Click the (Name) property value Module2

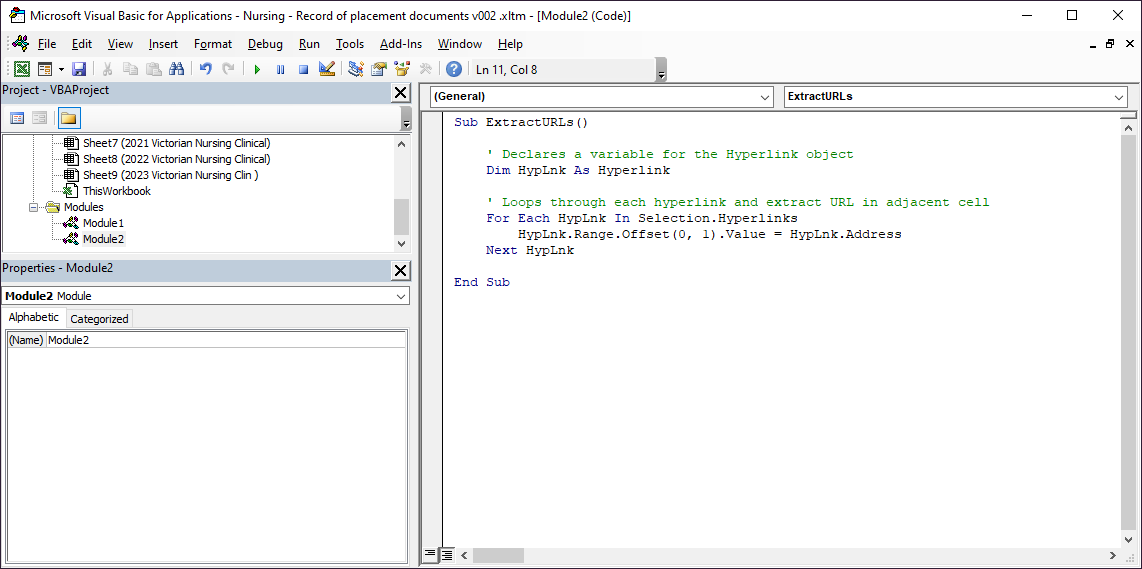[227, 340]
